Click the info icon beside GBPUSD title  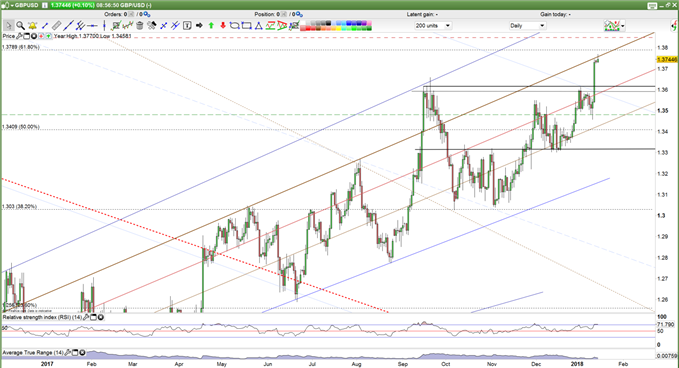(x=45, y=5)
